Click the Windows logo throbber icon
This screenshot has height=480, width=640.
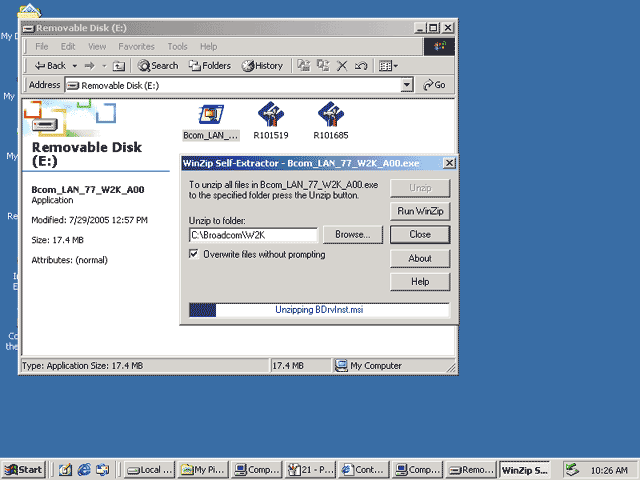point(439,47)
